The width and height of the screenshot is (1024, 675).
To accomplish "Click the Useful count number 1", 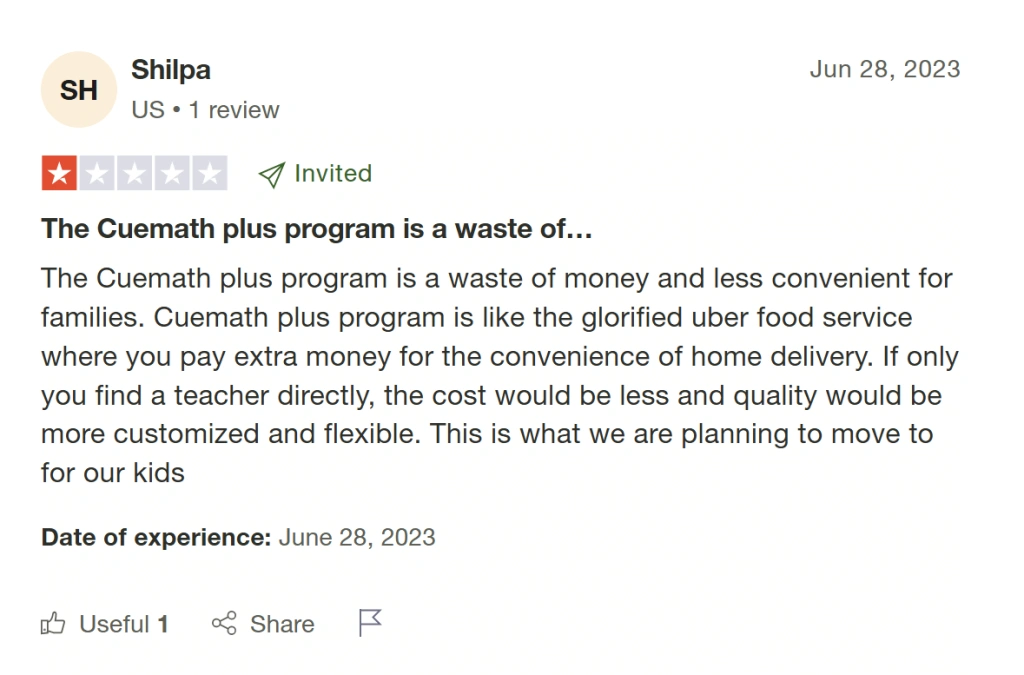I will pyautogui.click(x=163, y=625).
